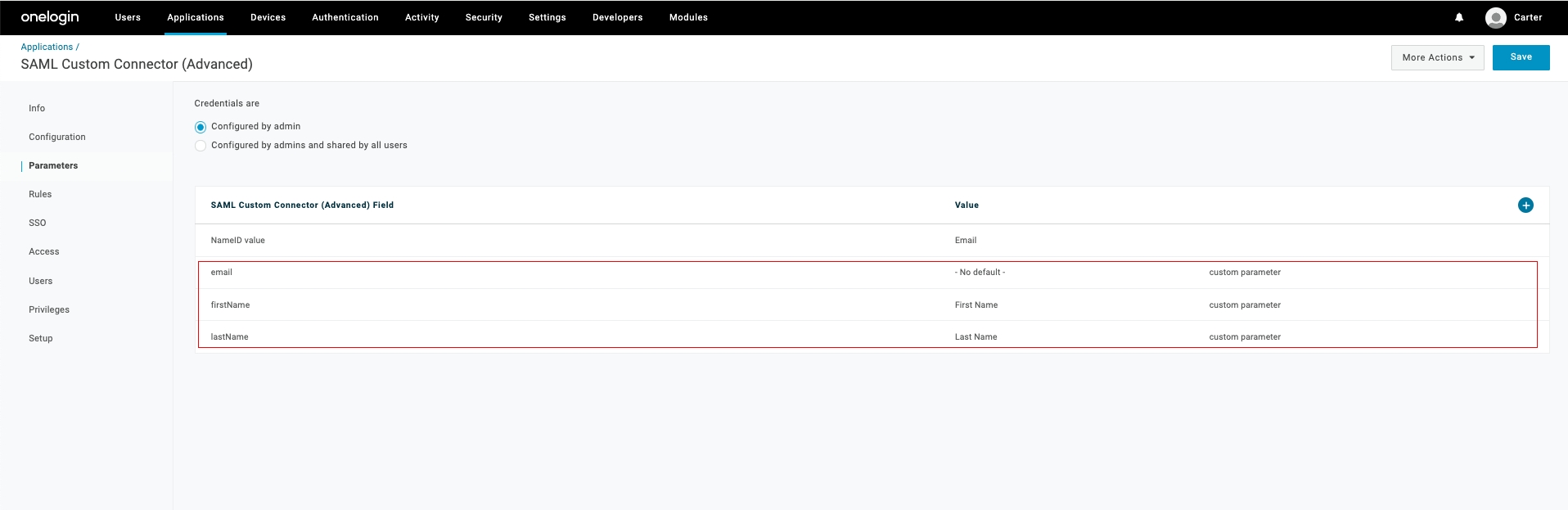The height and width of the screenshot is (510, 1568).
Task: Select Configured by admins and shared option
Action: click(201, 146)
